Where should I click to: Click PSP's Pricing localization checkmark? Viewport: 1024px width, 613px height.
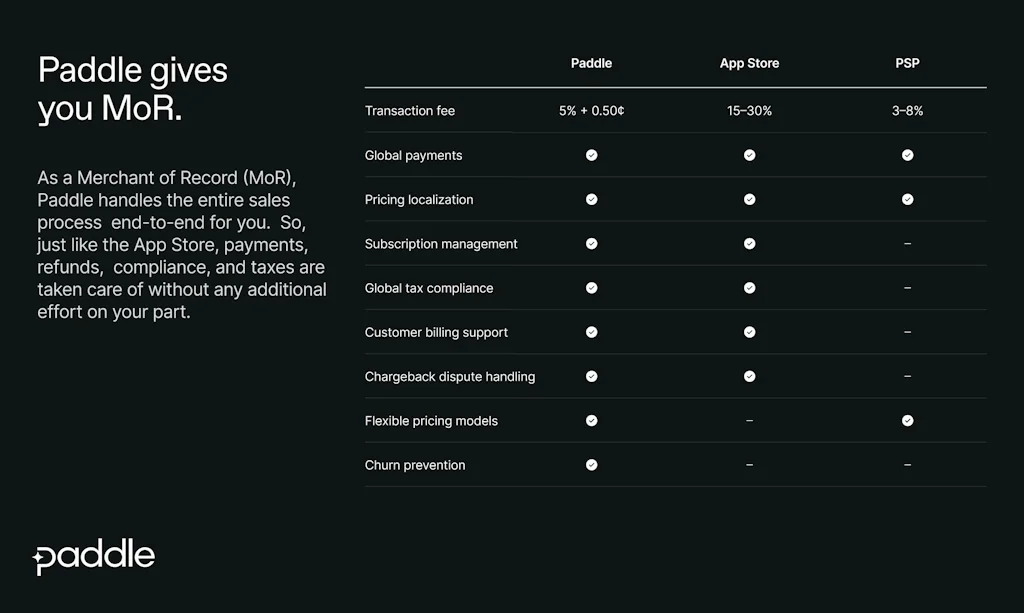(x=907, y=199)
